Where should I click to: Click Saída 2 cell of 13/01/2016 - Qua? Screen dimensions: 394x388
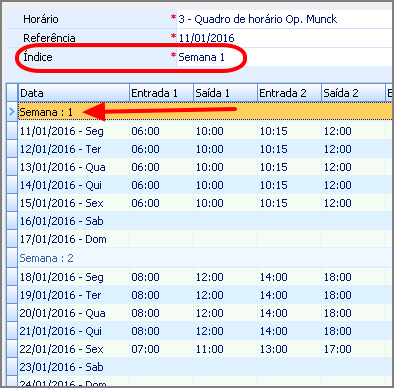(x=353, y=167)
